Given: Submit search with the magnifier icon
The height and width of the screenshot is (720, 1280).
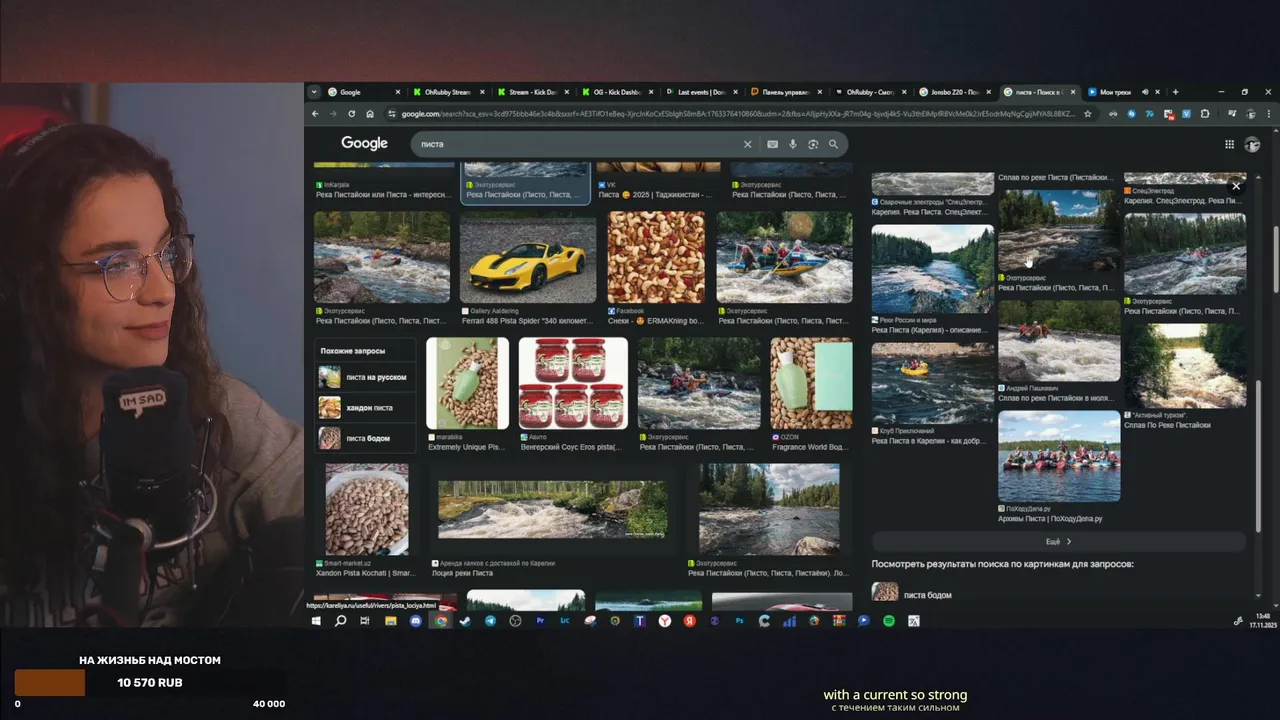Looking at the screenshot, I should 833,144.
